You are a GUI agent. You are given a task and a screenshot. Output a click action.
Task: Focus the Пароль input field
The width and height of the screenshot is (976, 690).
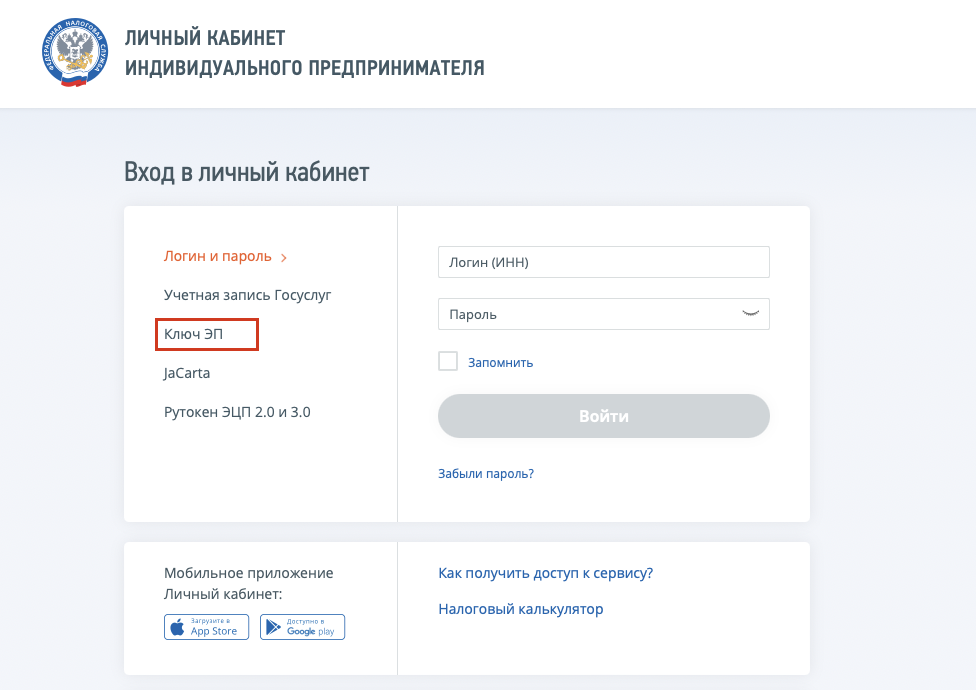tap(604, 314)
